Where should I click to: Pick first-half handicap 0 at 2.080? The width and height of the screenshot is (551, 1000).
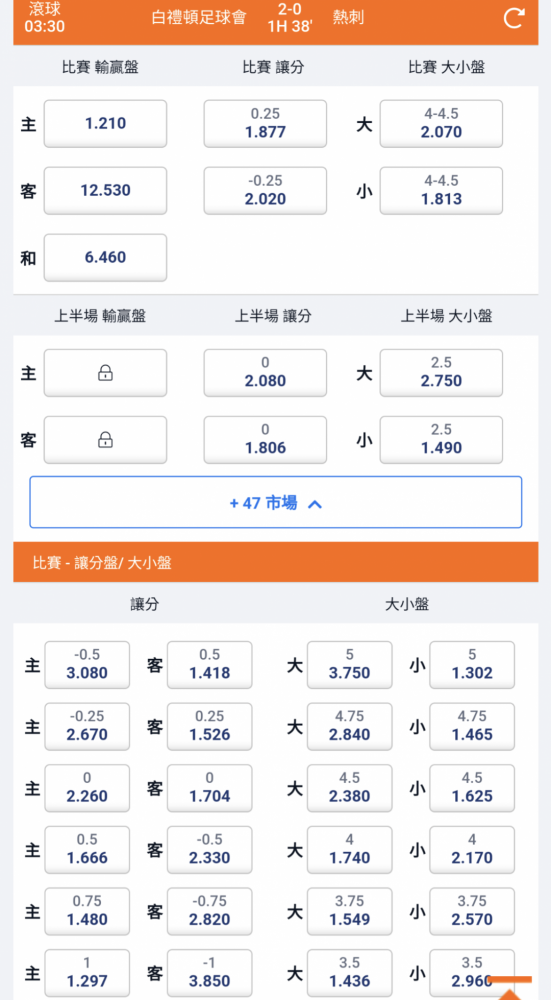[x=265, y=373]
